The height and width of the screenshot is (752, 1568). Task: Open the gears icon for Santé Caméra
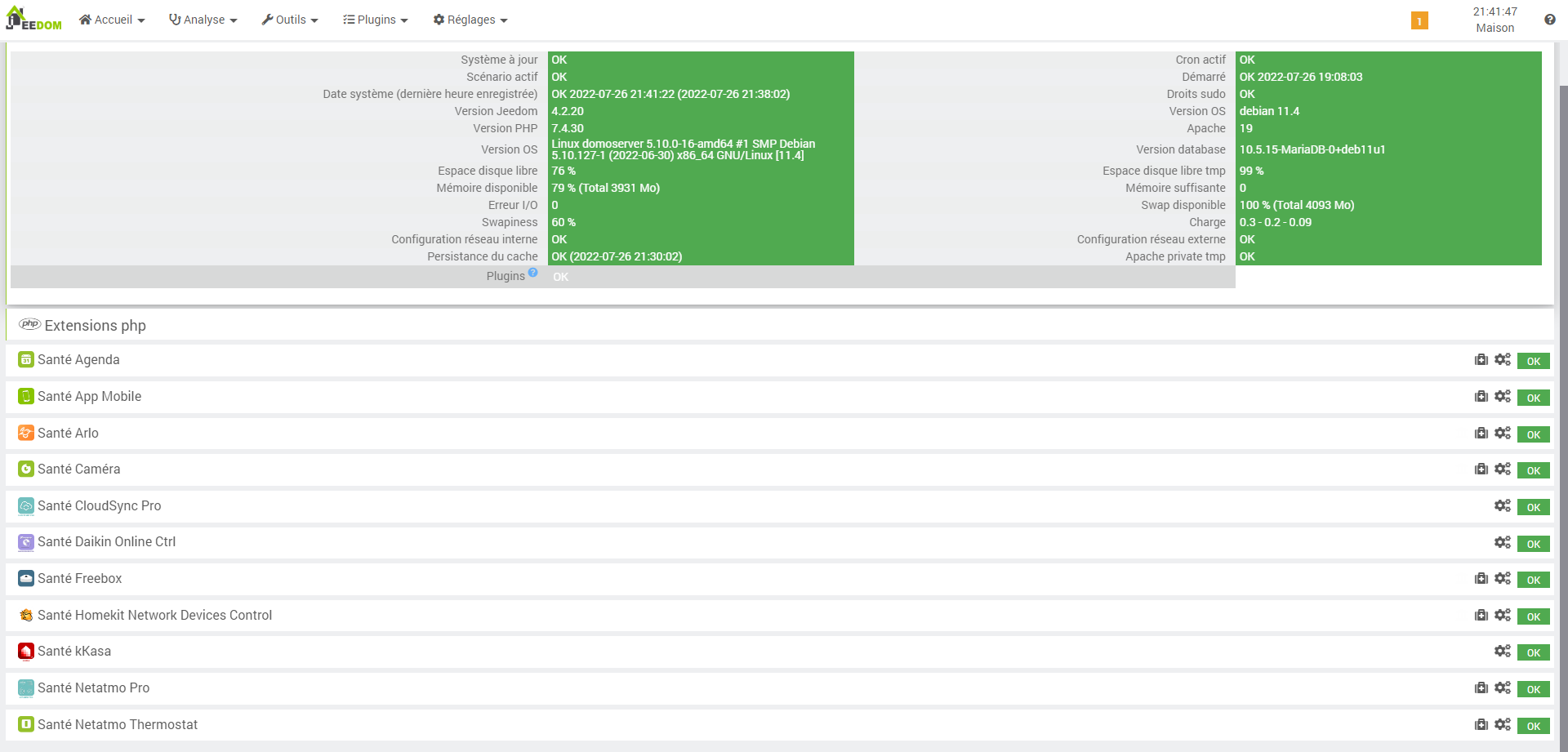coord(1503,469)
